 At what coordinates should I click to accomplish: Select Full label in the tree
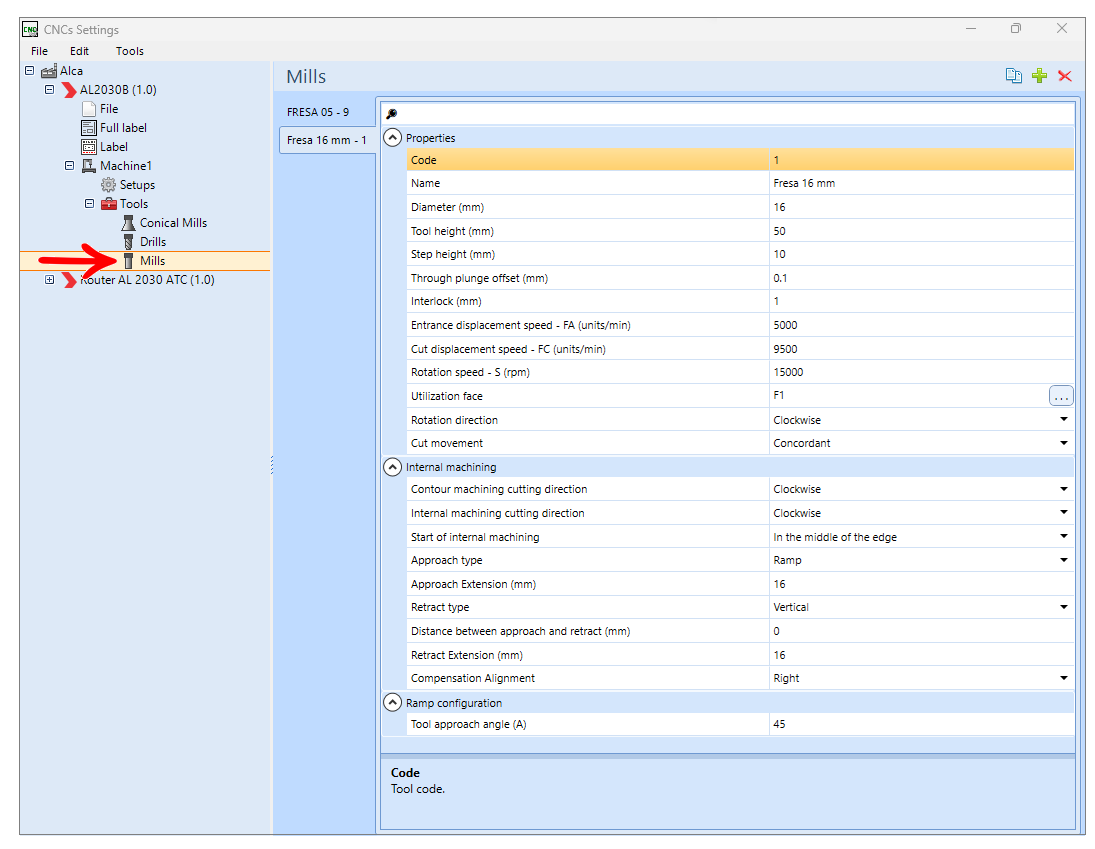(123, 128)
